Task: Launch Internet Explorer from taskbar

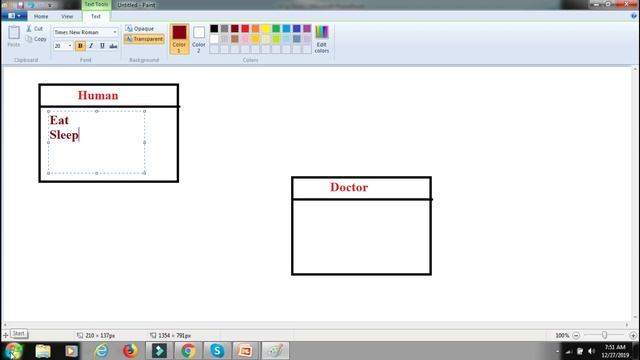Action: tap(101, 351)
